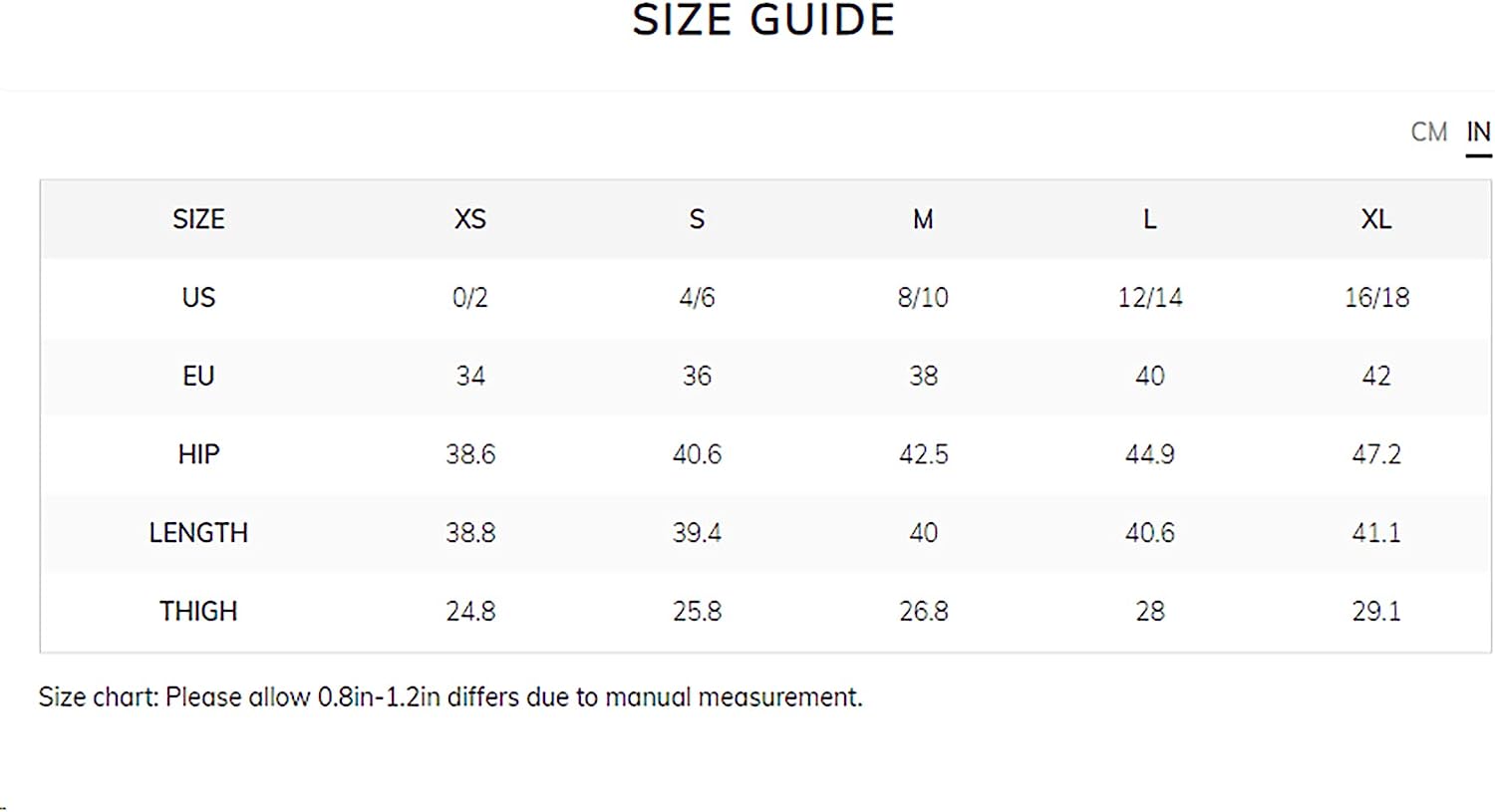Viewport: 1495px width, 812px height.
Task: Click the SIZE row label
Action: [x=198, y=219]
